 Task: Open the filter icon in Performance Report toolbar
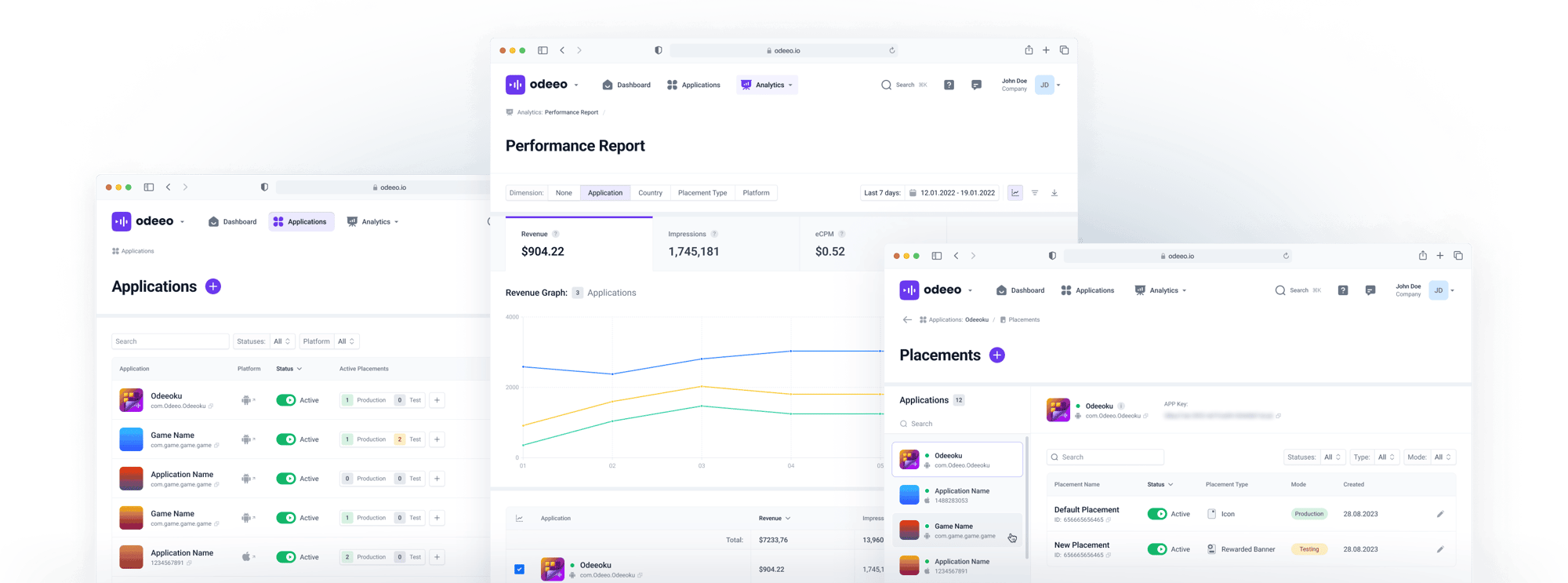(x=1035, y=193)
